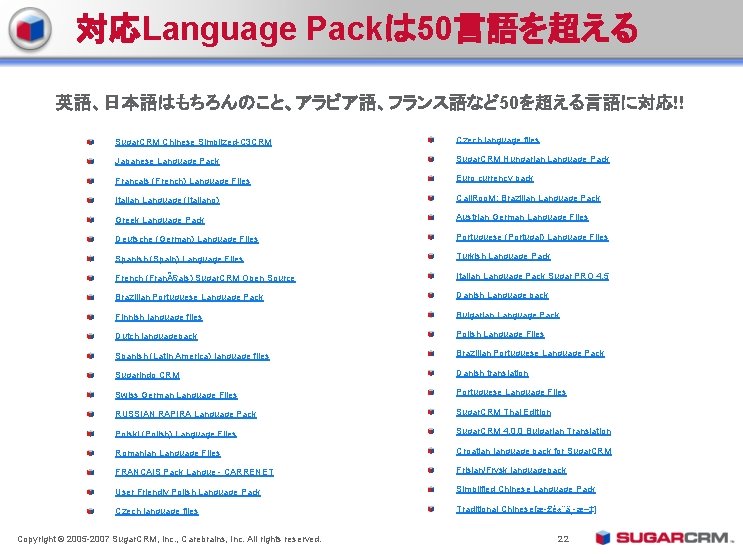Open Portuguese (Portugal) Language Files link
The image size is (743, 554).
[x=532, y=237]
